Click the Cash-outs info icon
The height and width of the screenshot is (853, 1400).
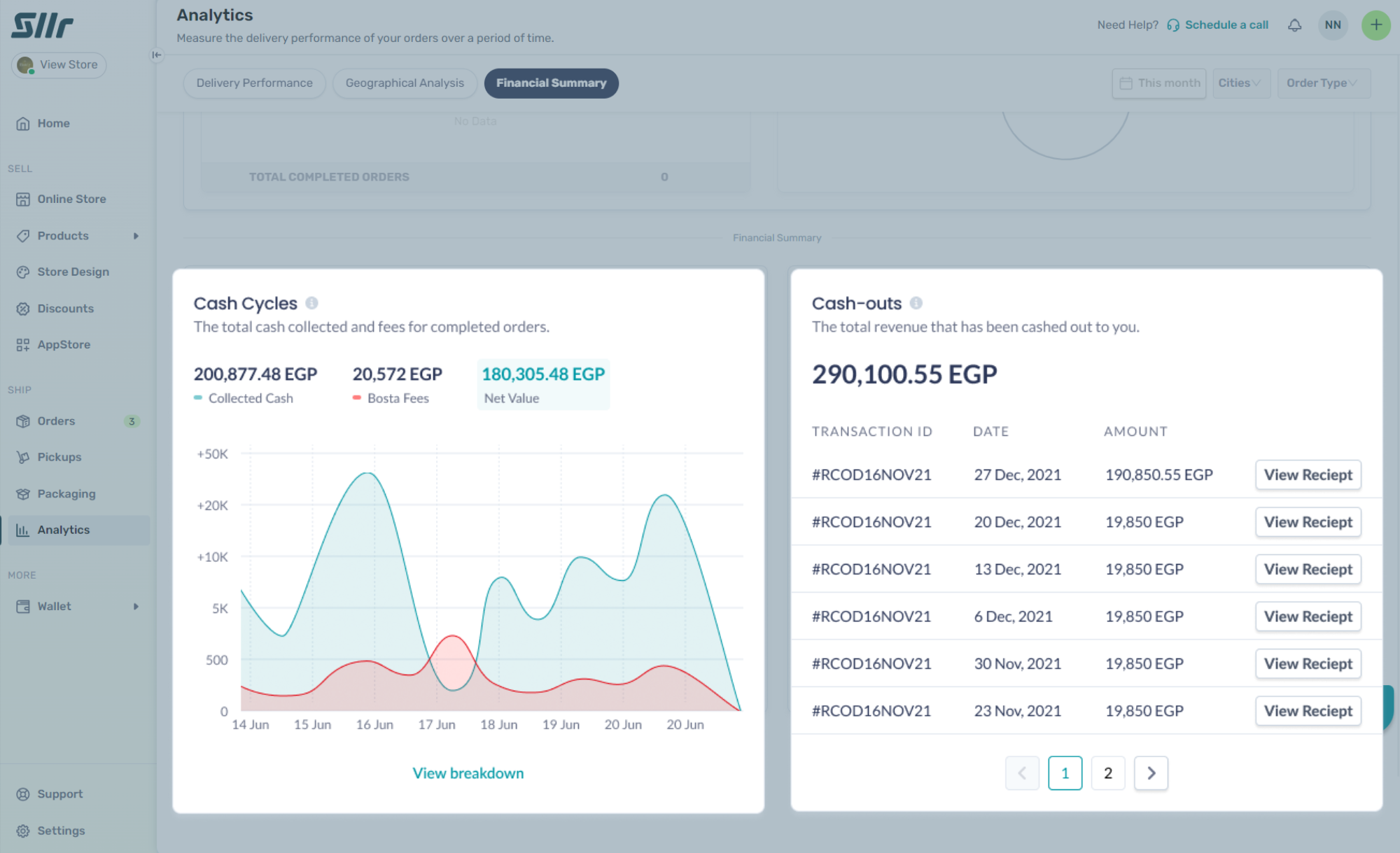pyautogui.click(x=916, y=303)
